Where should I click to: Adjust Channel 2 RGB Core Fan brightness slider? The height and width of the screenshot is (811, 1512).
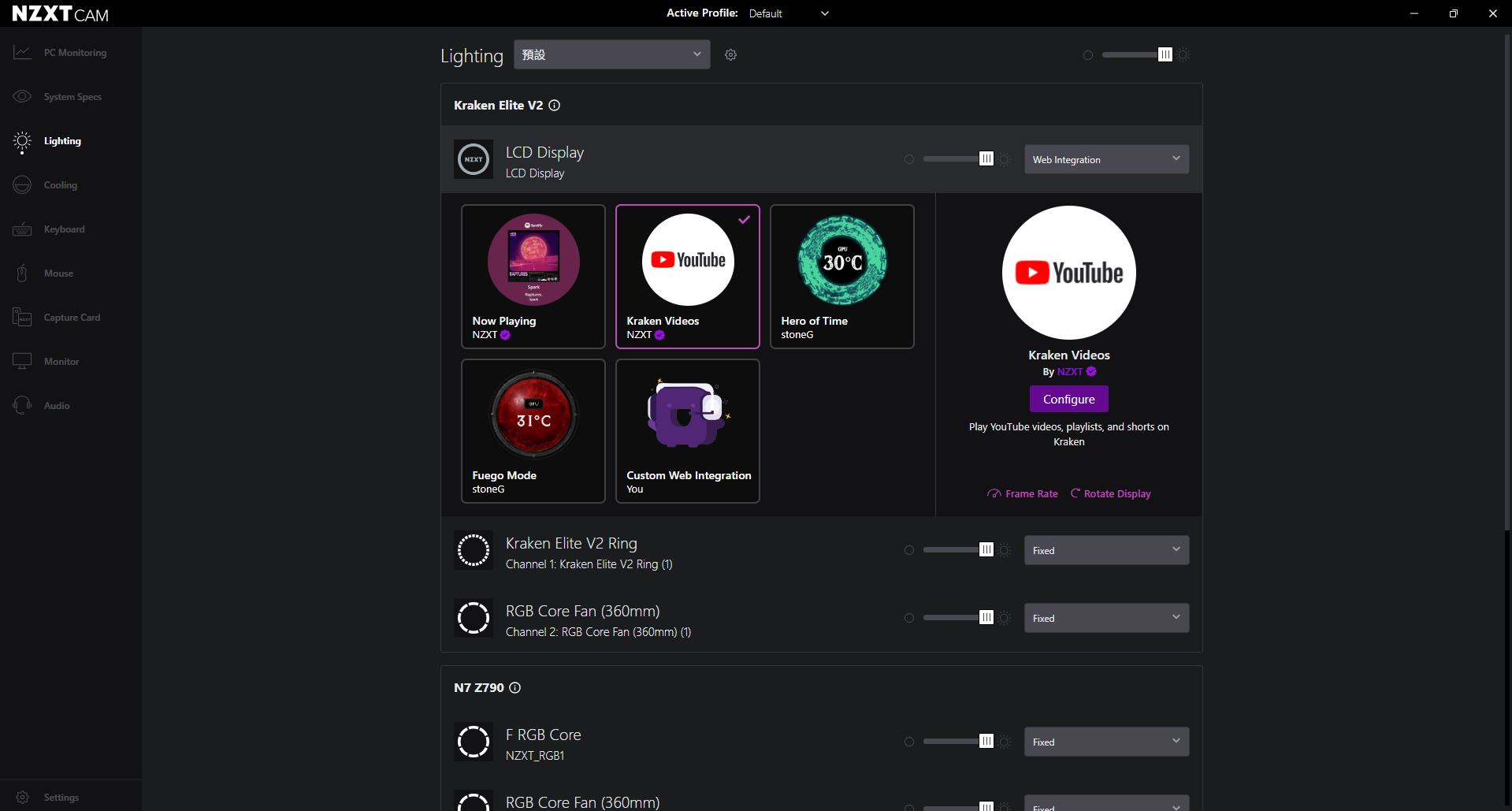(x=957, y=618)
